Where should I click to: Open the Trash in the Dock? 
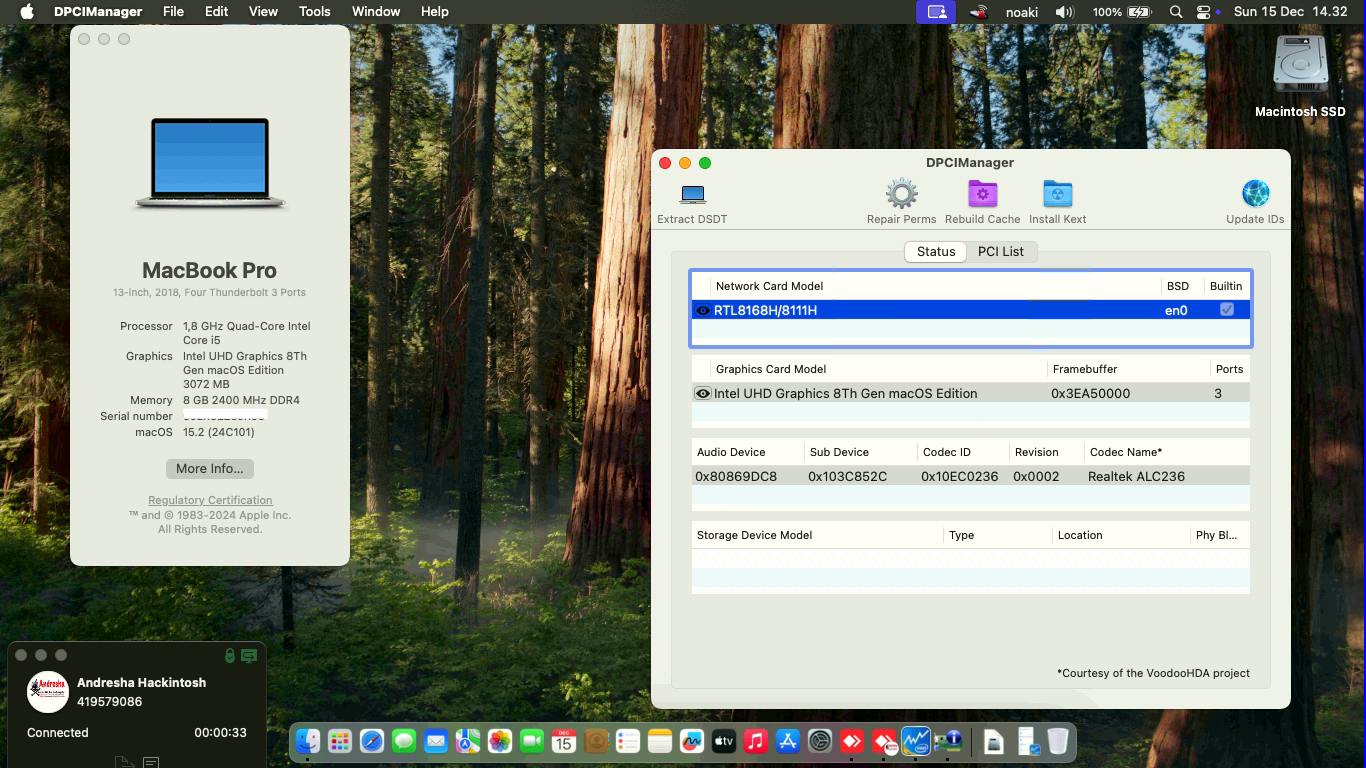point(1056,741)
